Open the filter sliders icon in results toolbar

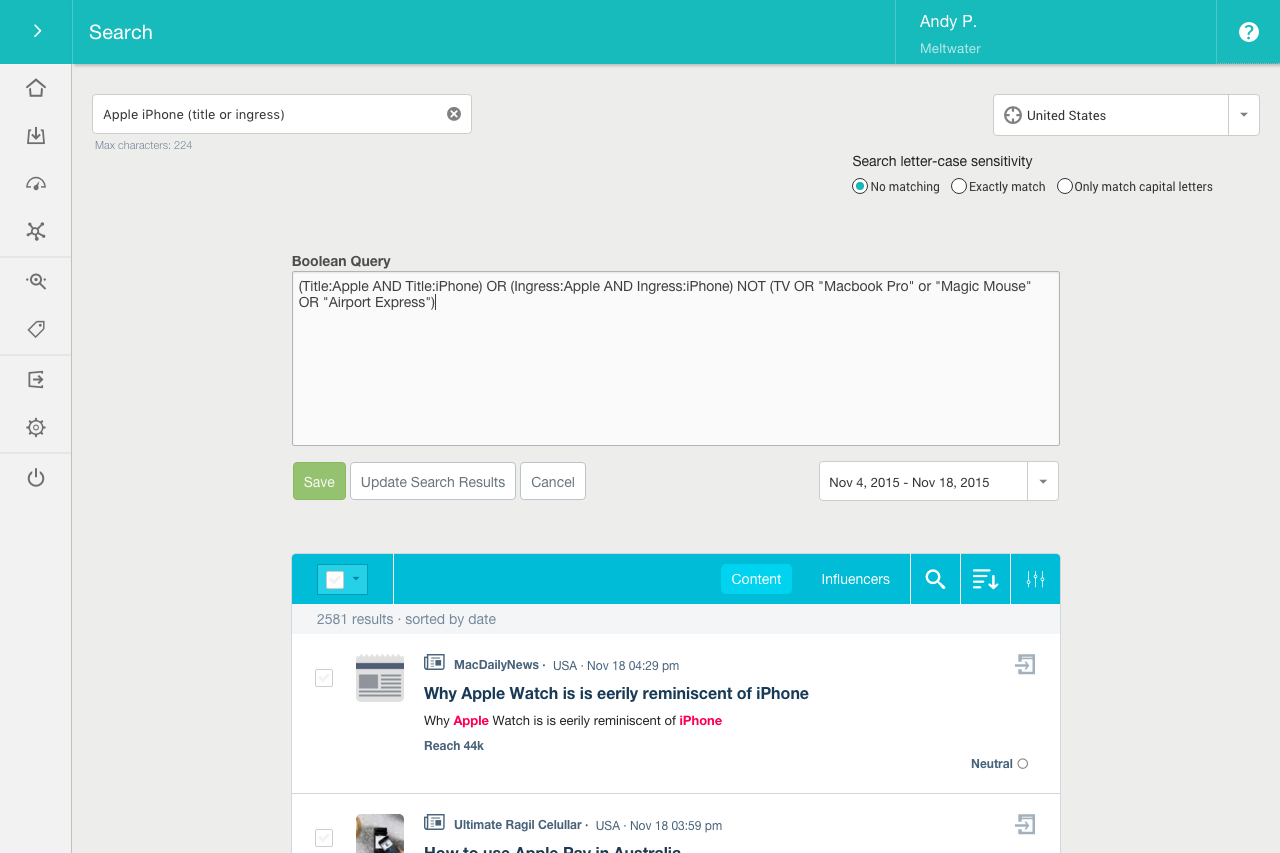(x=1035, y=579)
